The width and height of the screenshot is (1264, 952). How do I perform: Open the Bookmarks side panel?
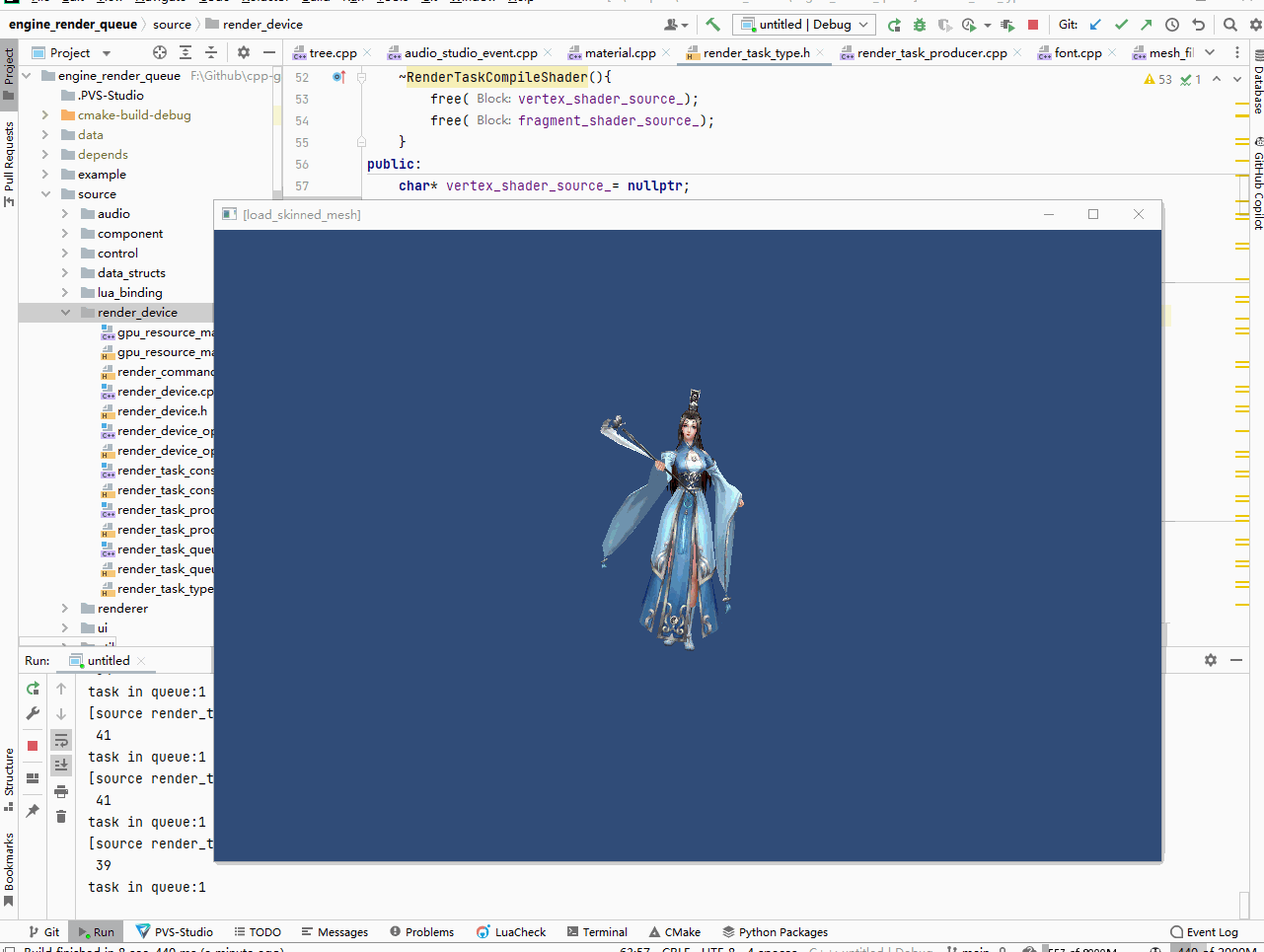tap(9, 868)
